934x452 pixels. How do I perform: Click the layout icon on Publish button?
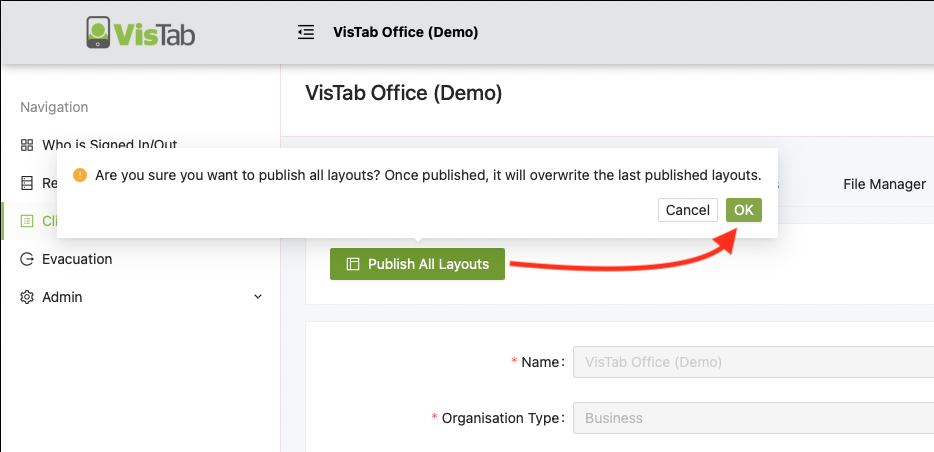(353, 264)
